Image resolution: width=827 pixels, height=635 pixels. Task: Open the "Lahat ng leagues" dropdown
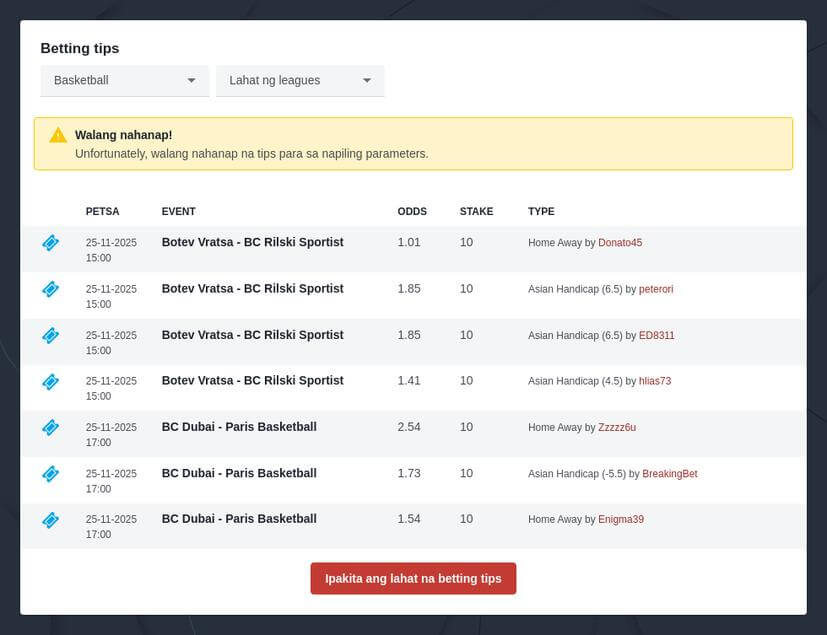point(299,80)
